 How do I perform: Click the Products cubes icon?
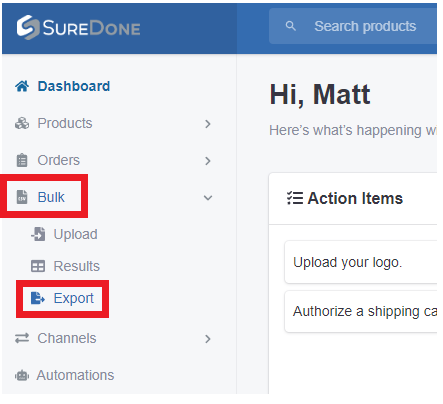tap(22, 123)
